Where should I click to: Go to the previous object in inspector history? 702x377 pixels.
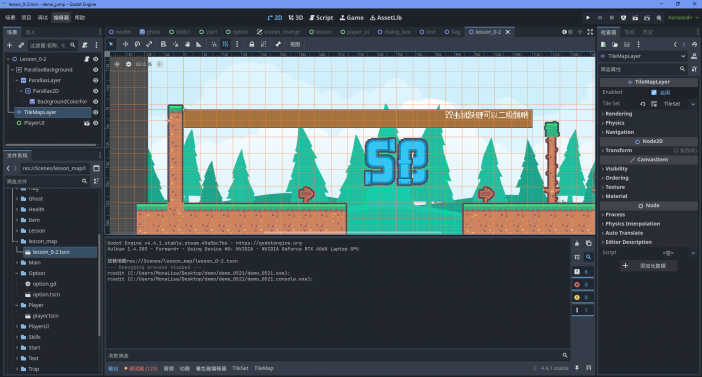coord(675,44)
